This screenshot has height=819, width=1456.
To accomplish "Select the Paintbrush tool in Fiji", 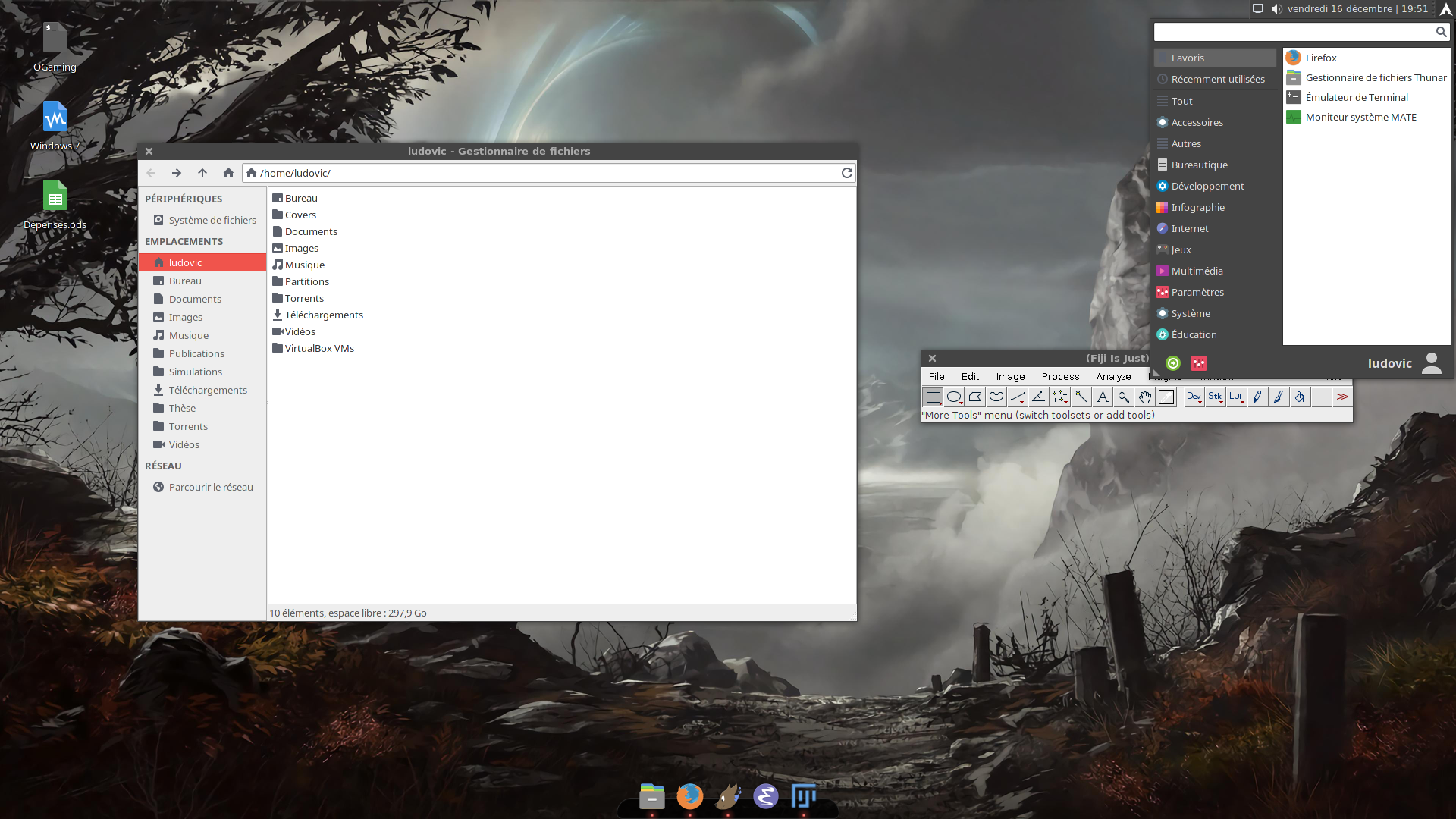I will click(x=1279, y=397).
